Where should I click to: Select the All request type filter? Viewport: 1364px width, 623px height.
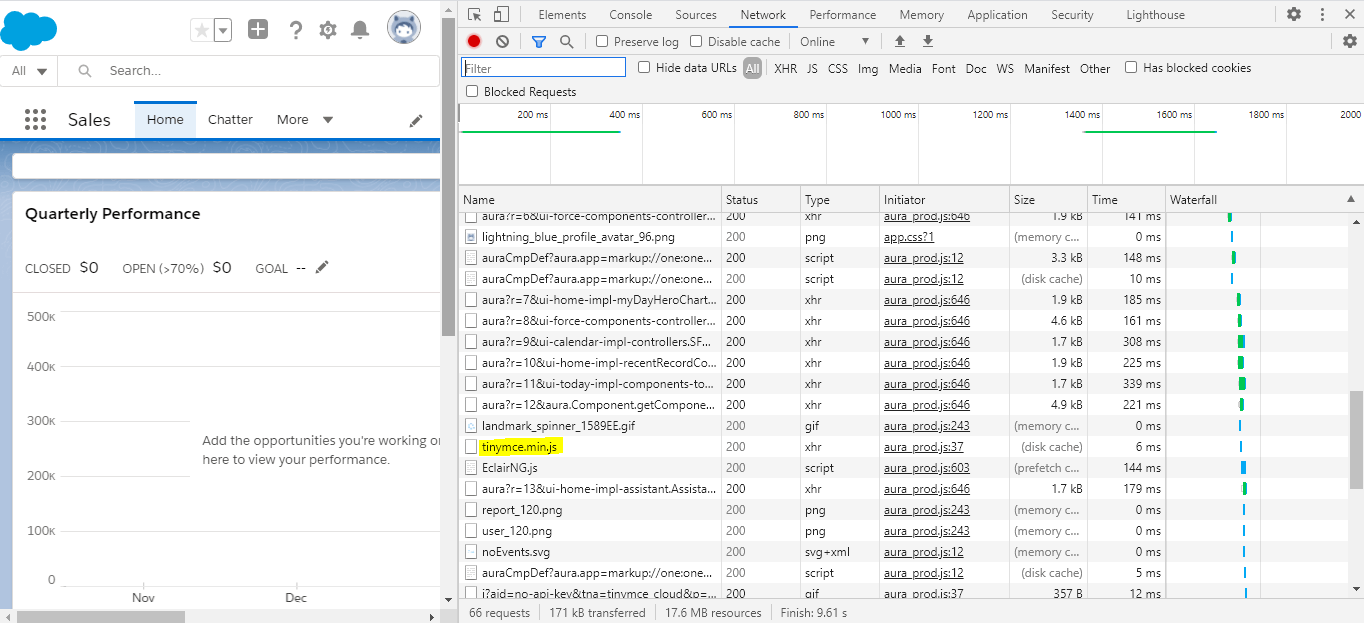coord(752,69)
